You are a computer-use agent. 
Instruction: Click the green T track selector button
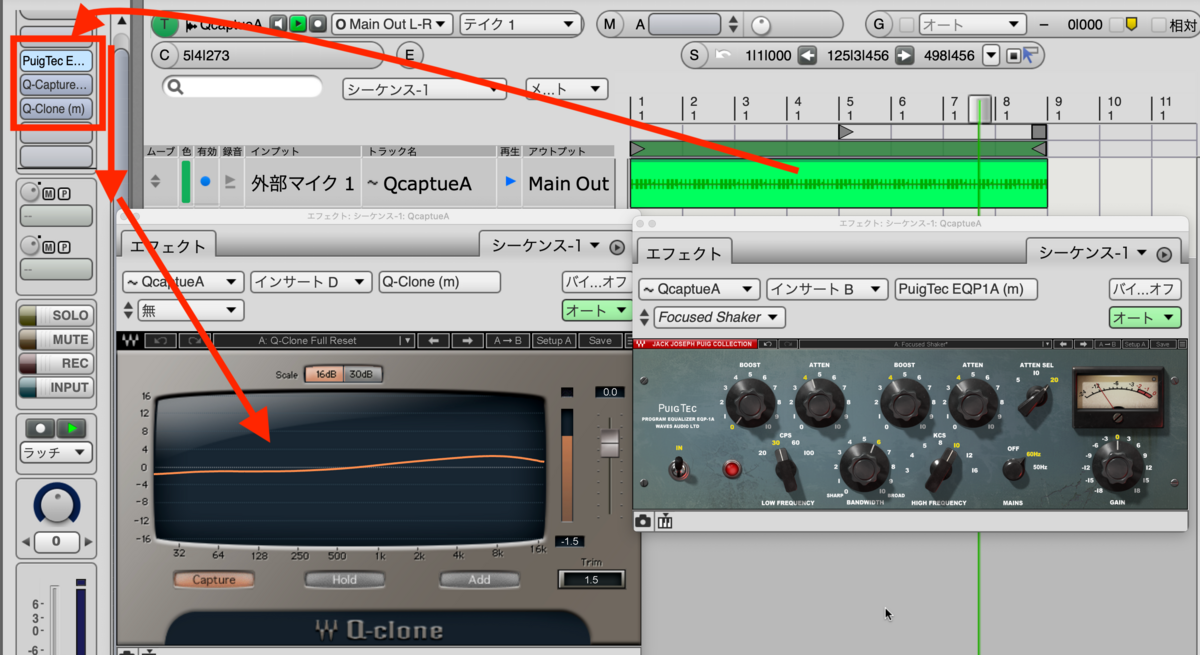pos(164,23)
